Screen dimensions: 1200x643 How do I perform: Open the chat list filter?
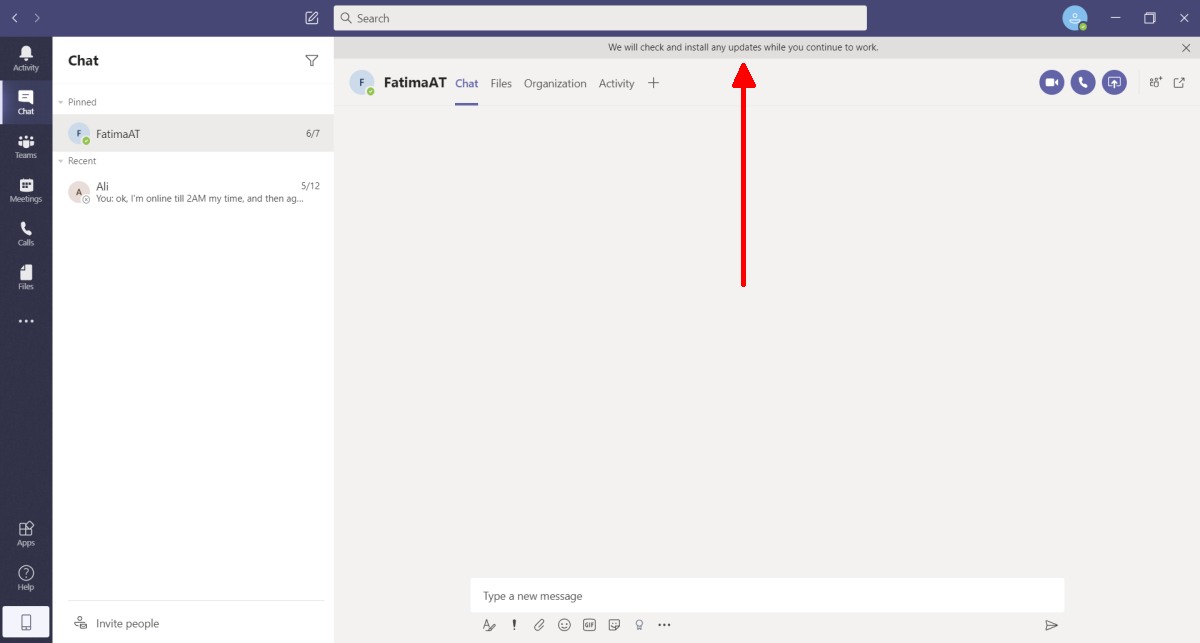pyautogui.click(x=312, y=60)
